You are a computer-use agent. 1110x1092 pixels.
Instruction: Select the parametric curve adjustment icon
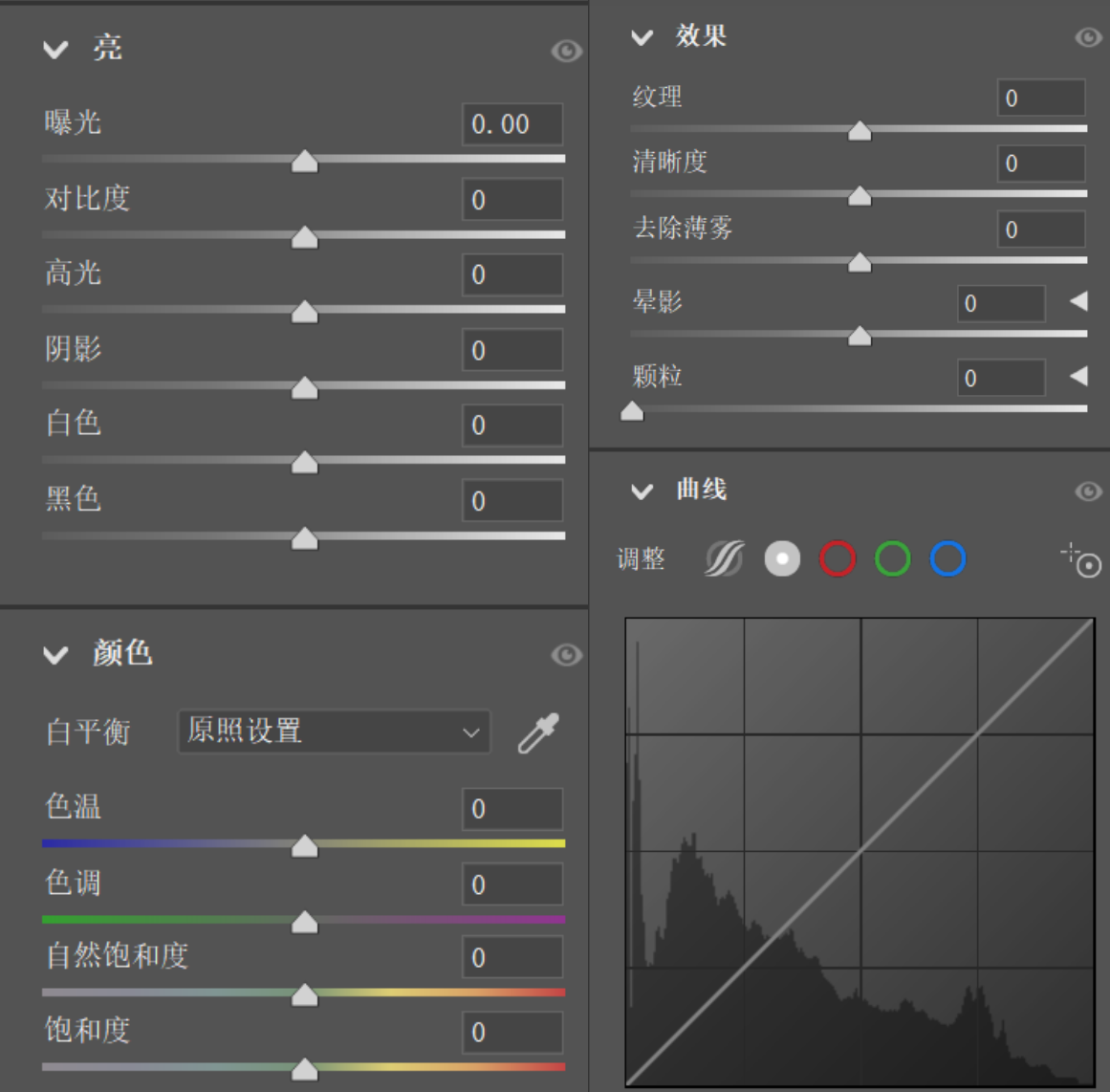[x=725, y=558]
